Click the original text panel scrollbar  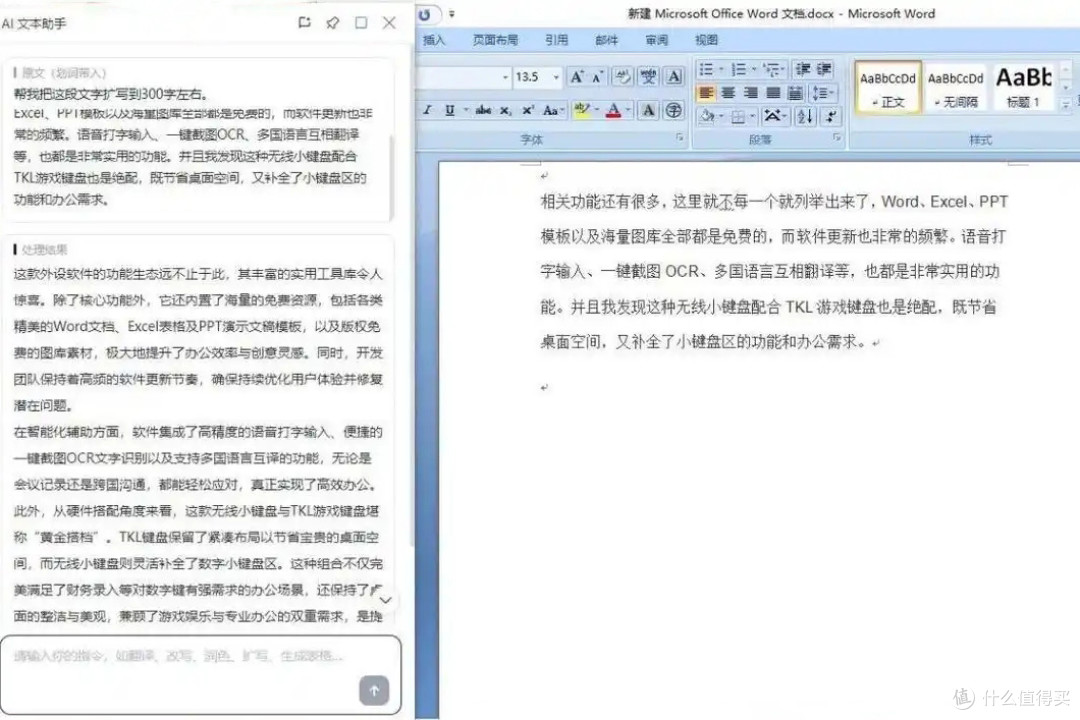click(392, 176)
